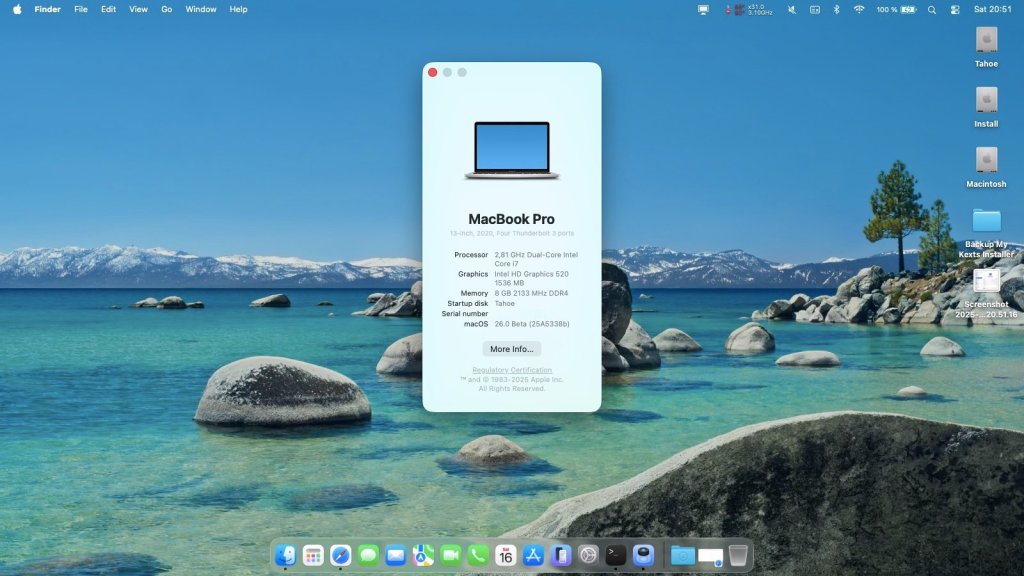Open the Go menu
This screenshot has height=576, width=1024.
point(166,9)
